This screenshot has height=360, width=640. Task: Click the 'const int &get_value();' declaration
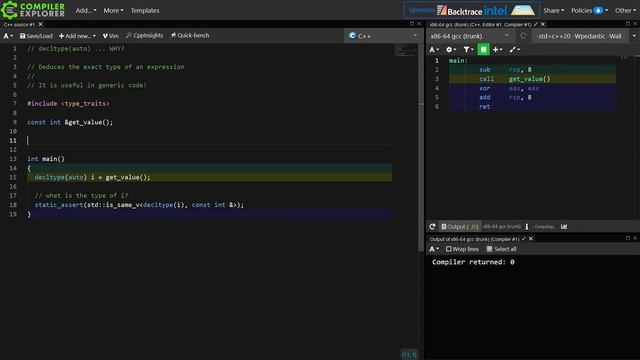70,122
